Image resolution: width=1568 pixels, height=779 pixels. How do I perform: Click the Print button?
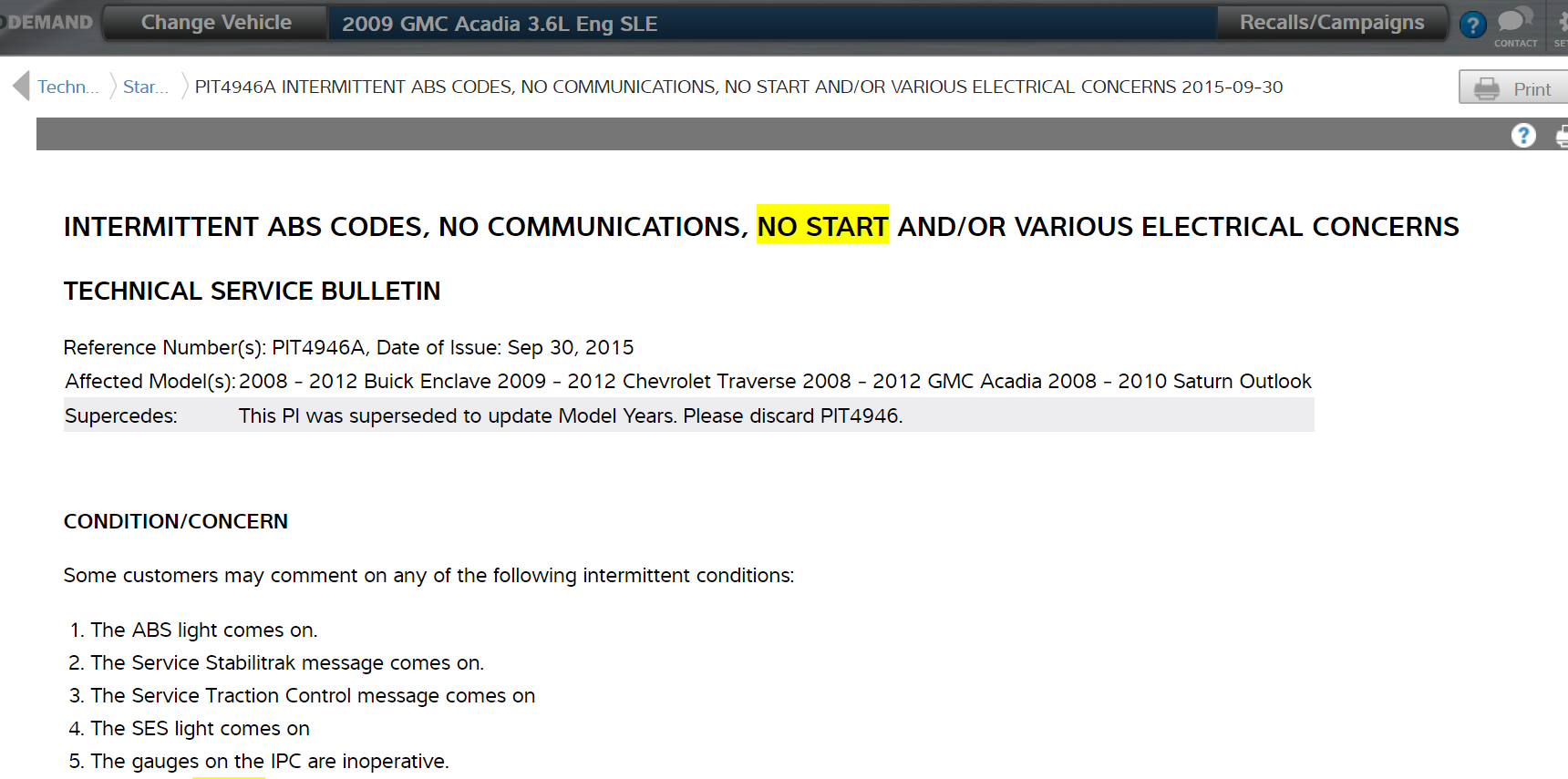[1513, 88]
